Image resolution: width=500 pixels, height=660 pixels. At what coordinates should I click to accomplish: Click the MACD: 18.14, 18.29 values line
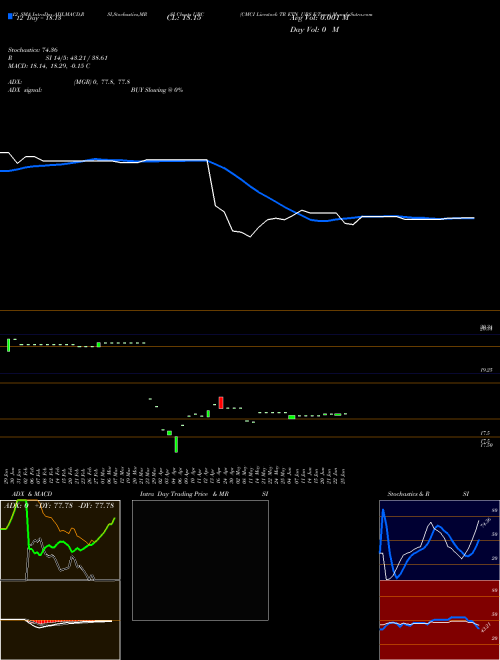click(49, 66)
